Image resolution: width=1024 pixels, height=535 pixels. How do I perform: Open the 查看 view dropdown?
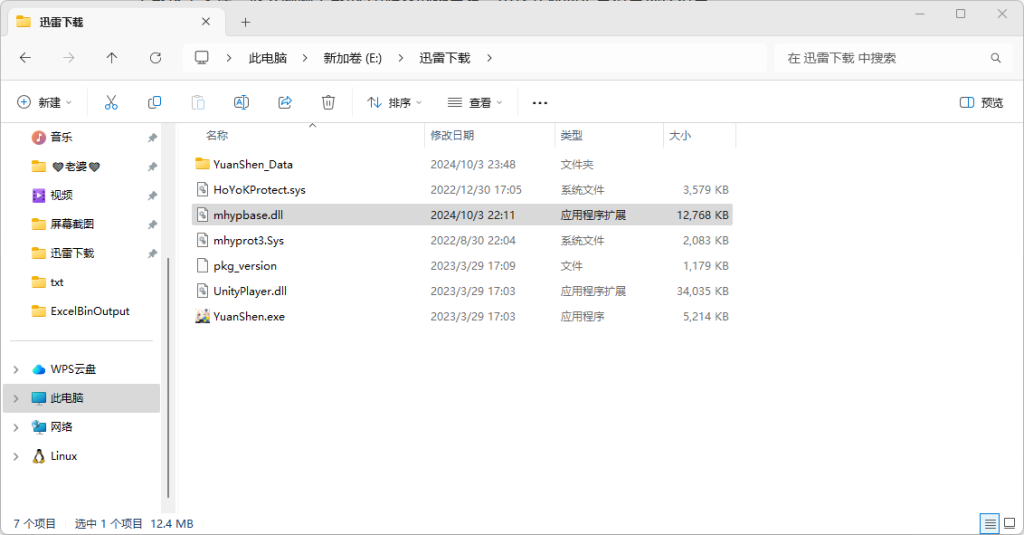pyautogui.click(x=475, y=103)
